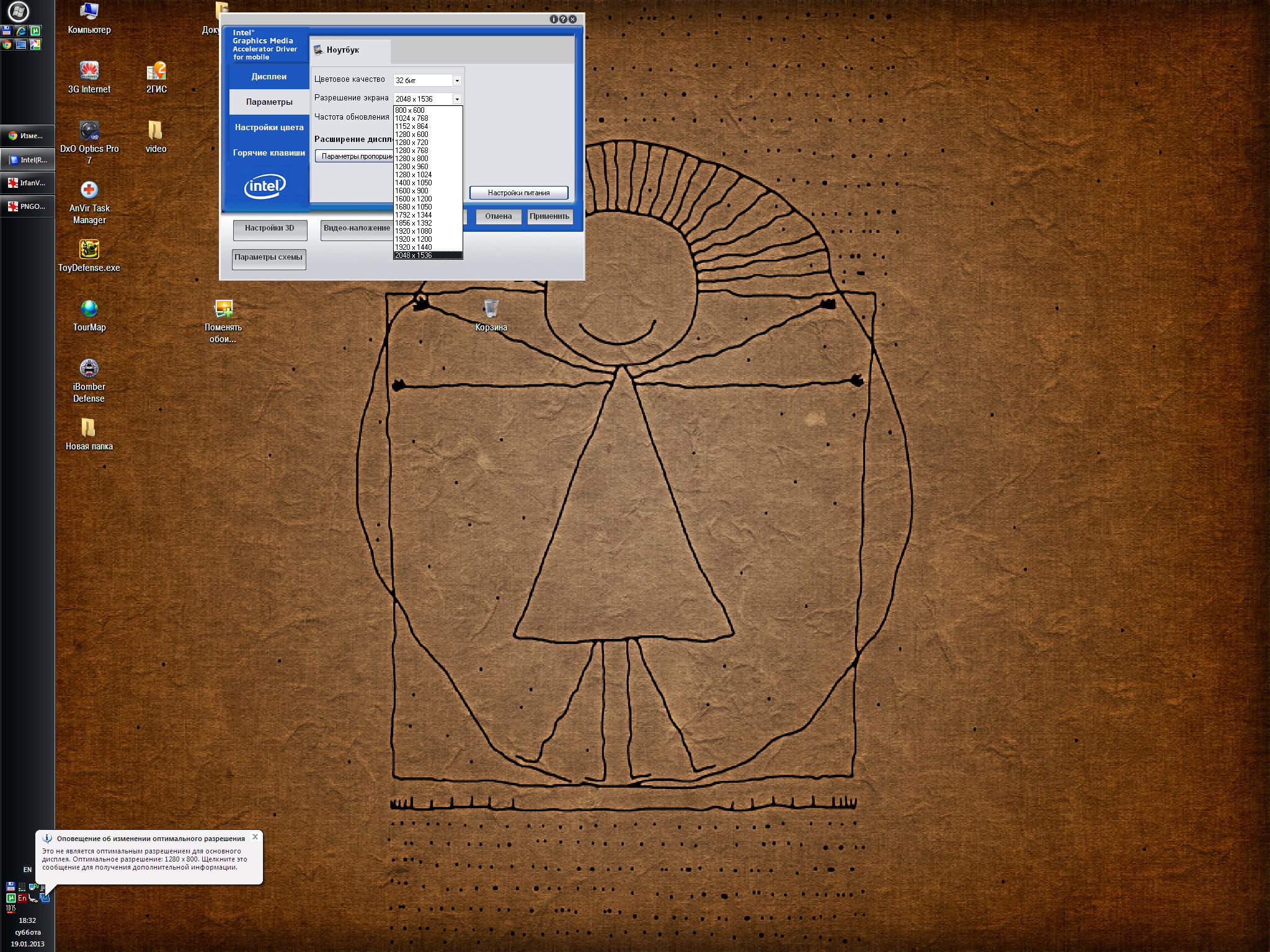This screenshot has width=1270, height=952.
Task: Open AnVir Task Manager shortcut
Action: [x=89, y=202]
